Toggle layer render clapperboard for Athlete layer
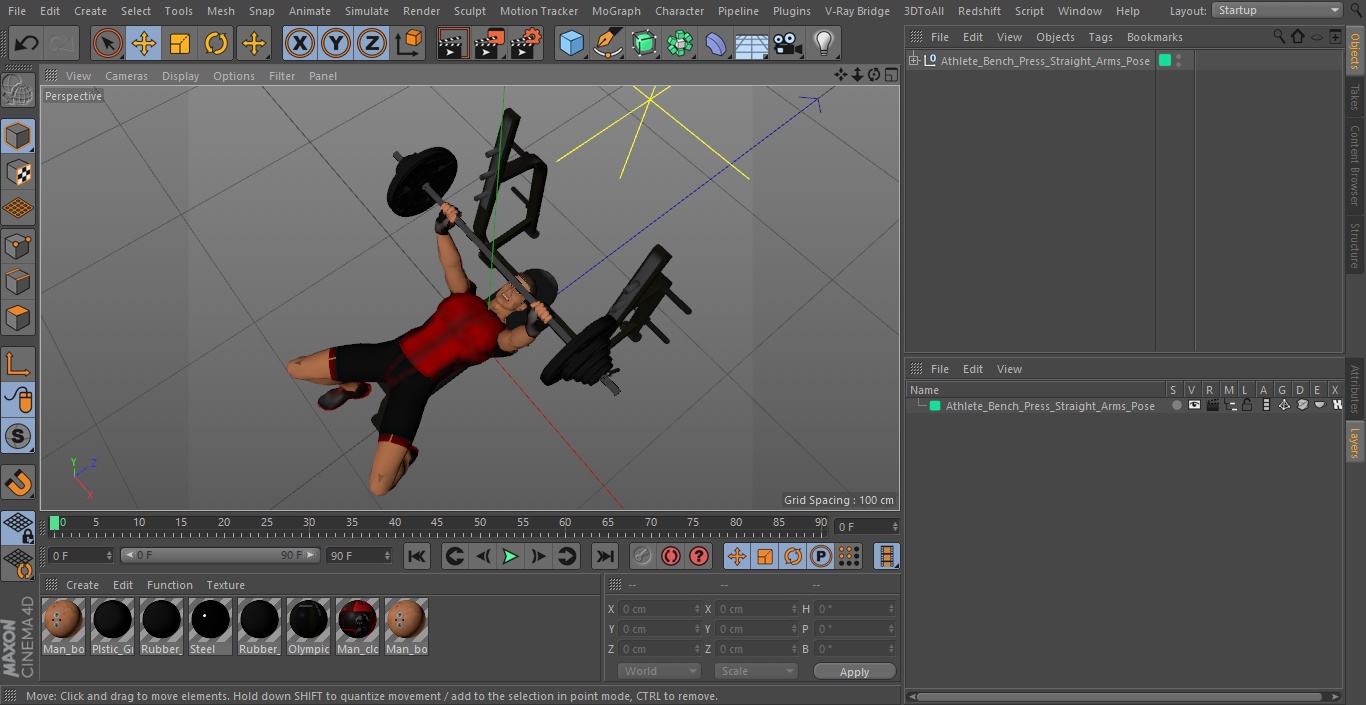 point(1212,406)
